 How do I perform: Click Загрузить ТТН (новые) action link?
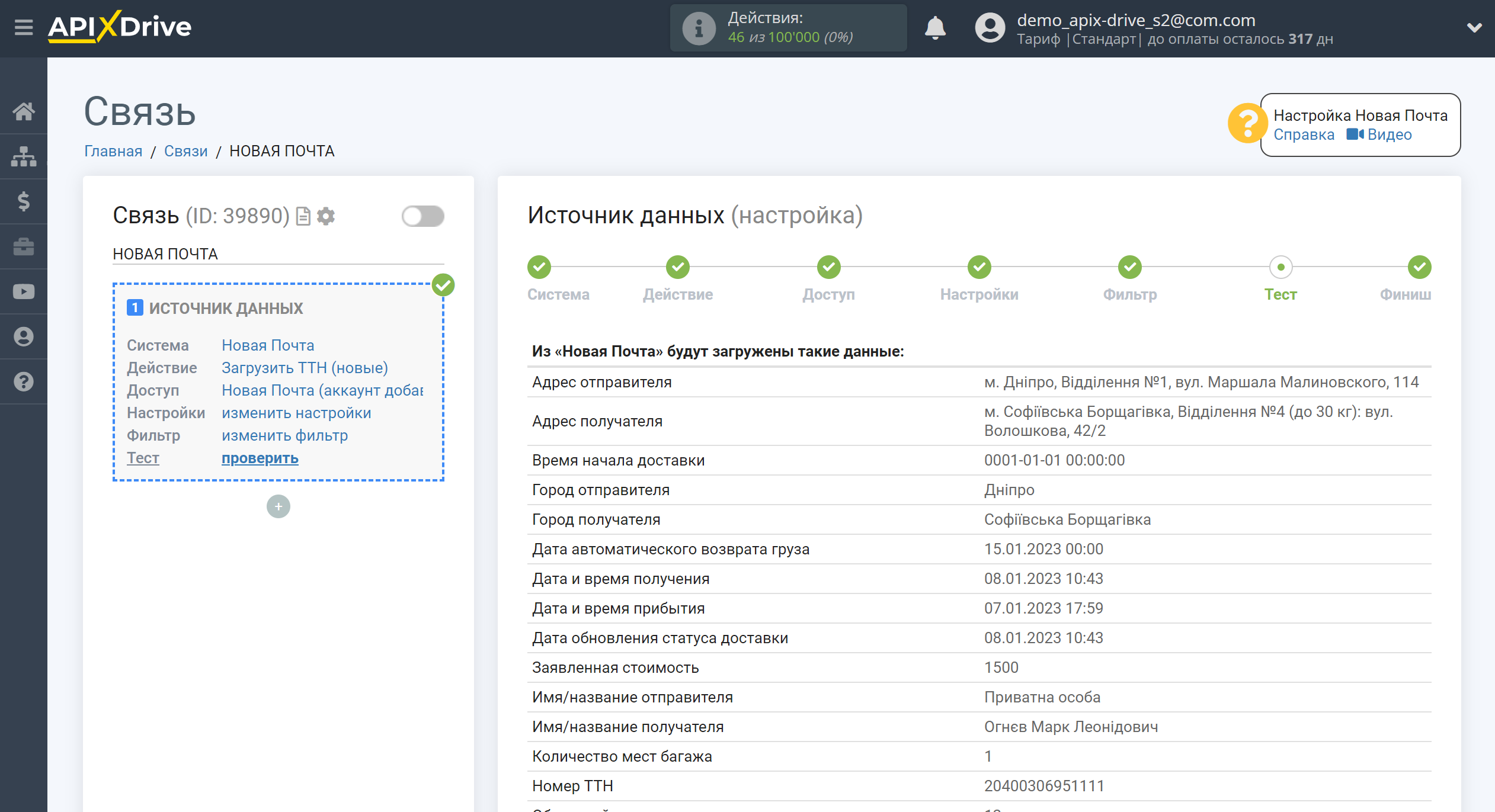(305, 368)
